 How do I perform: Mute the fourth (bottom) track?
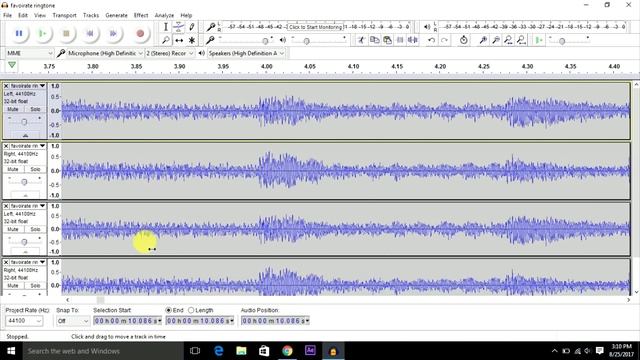(13, 286)
